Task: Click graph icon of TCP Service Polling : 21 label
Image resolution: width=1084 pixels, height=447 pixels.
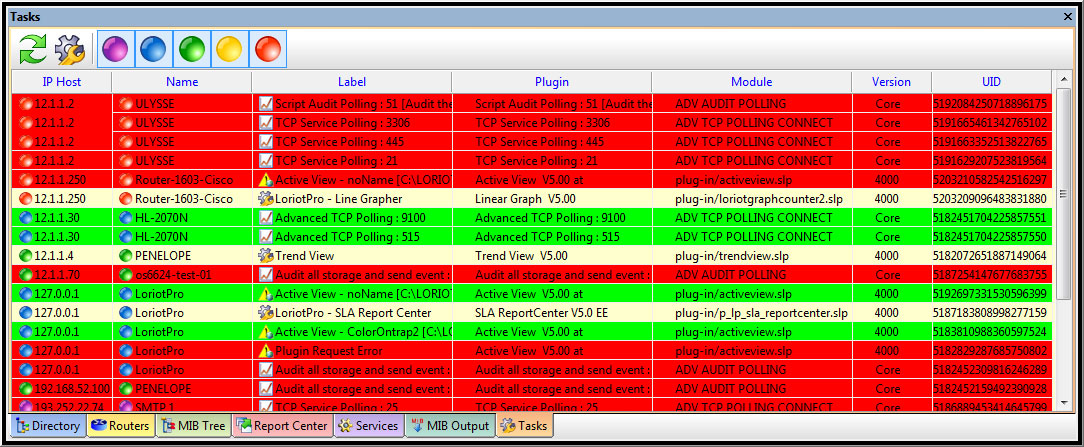Action: [x=265, y=160]
